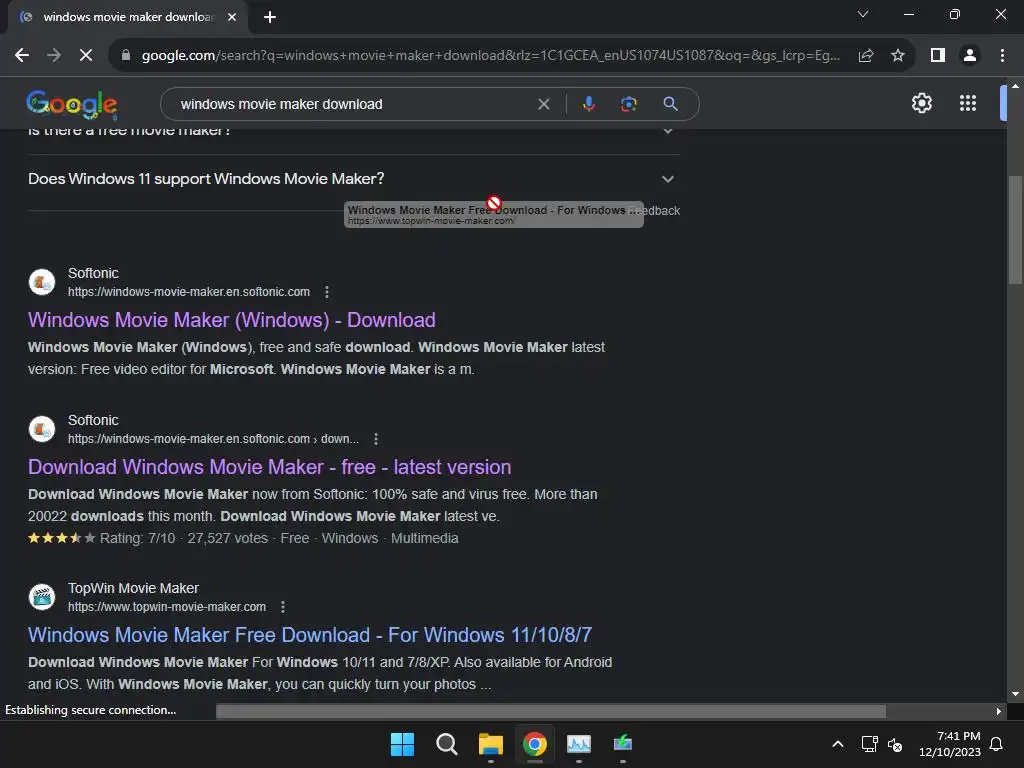Image resolution: width=1024 pixels, height=768 pixels.
Task: Open 'Windows Movie Maker (Windows) - Download' result
Action: pos(232,320)
